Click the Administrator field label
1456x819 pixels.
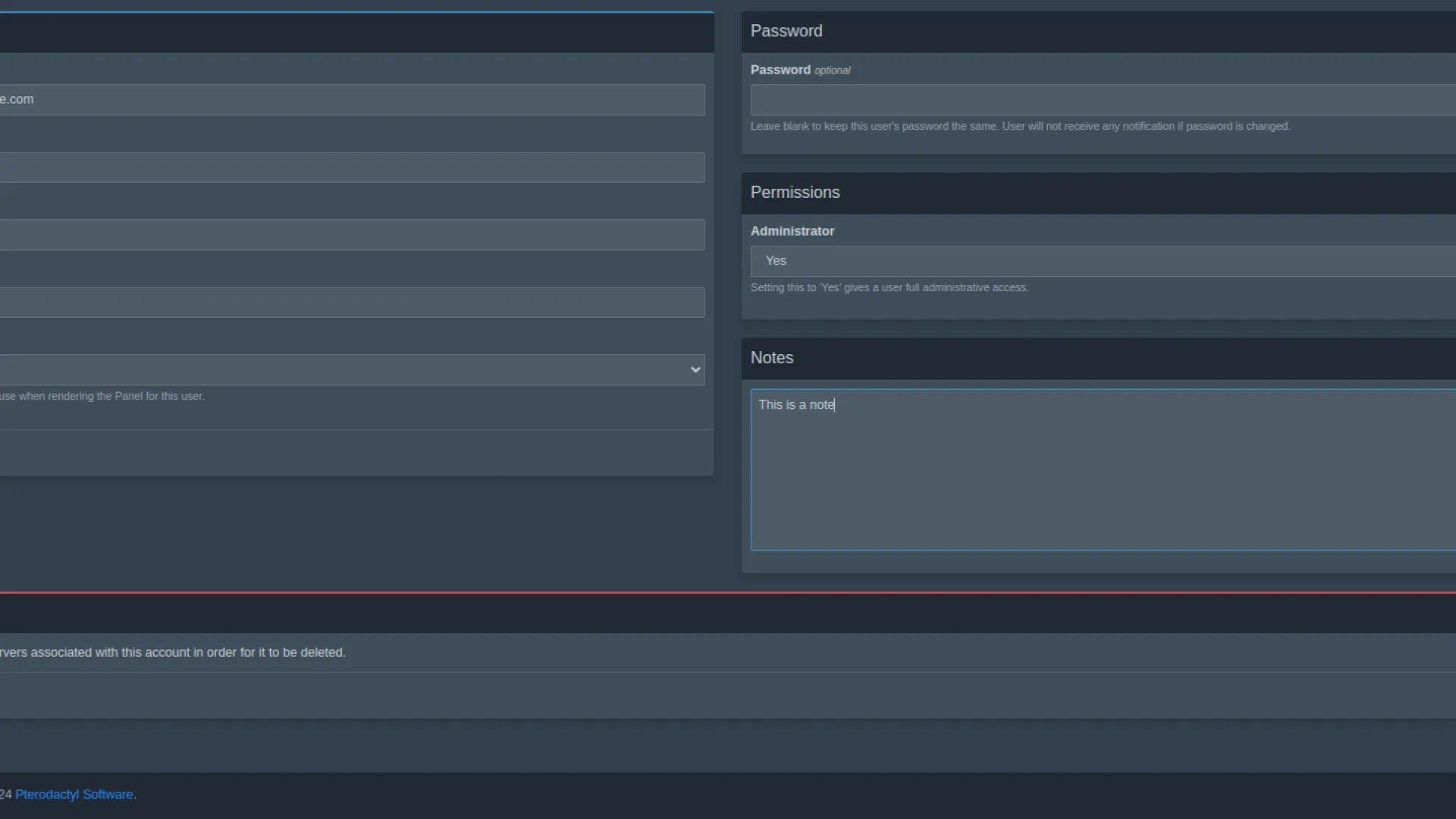(792, 231)
